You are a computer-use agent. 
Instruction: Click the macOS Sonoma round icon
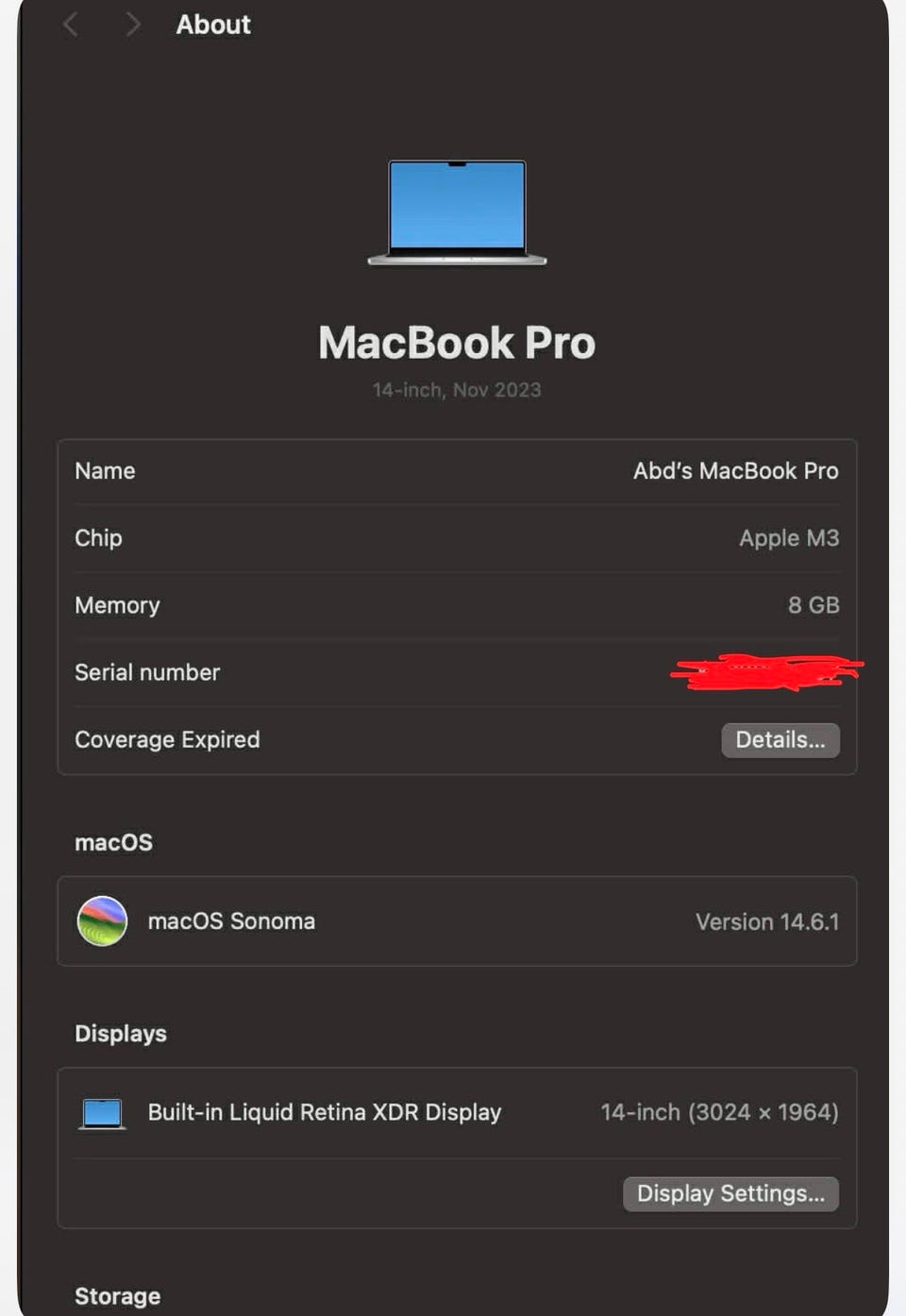pos(102,920)
